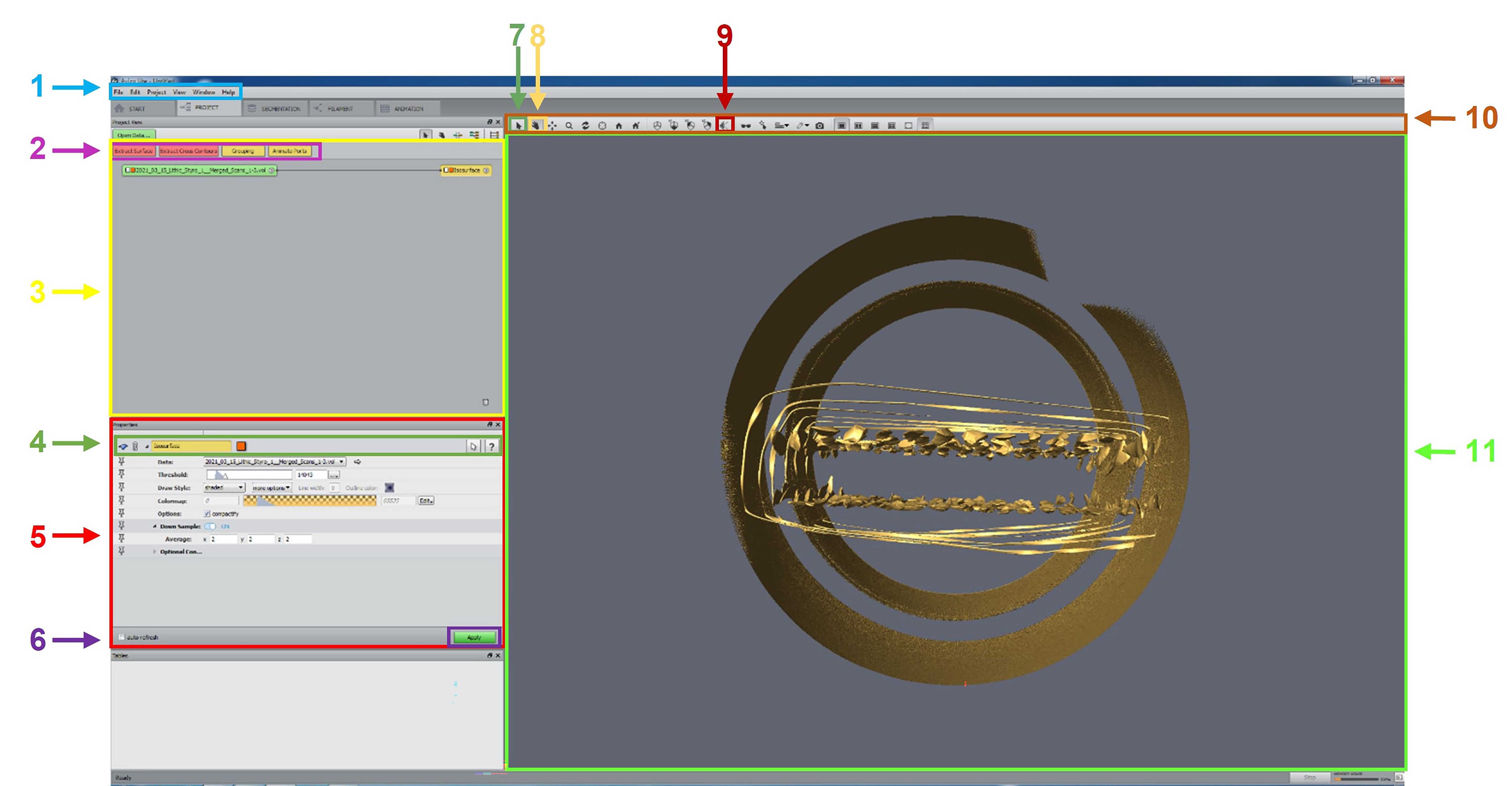1512x786 pixels.
Task: Click the orange Isosurface color swatch in Properties
Action: [x=241, y=446]
